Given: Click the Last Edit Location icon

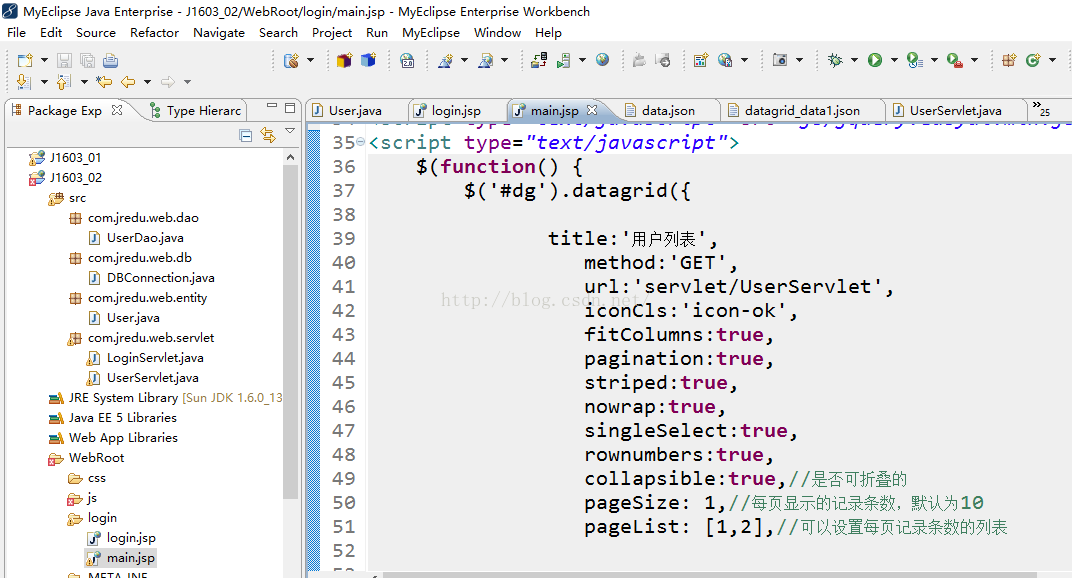Looking at the screenshot, I should pos(104,82).
